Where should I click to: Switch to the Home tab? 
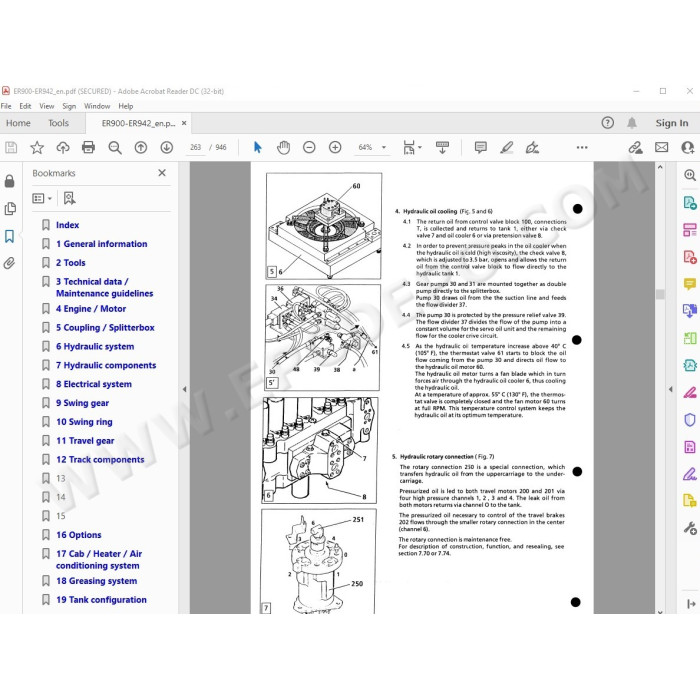coord(18,123)
